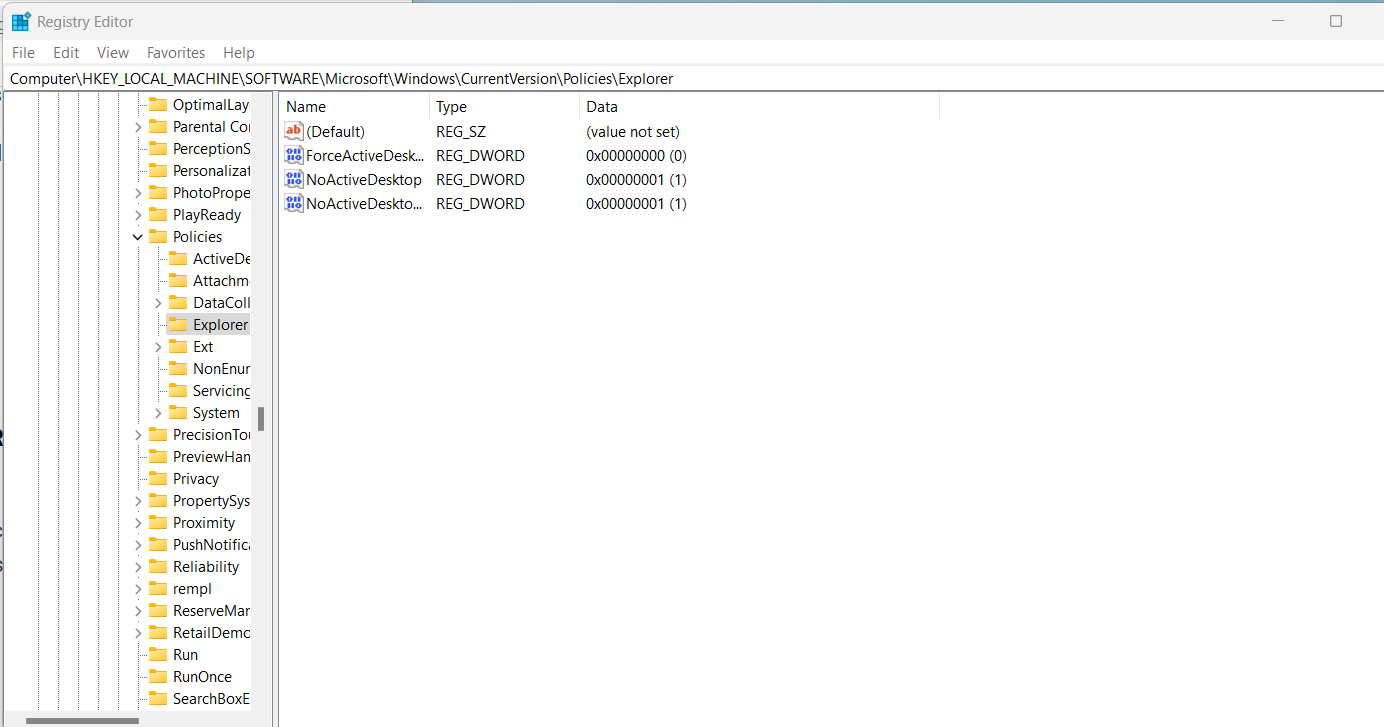Expand the System subkey under Policies
Screen dimensions: 1384x727
[x=158, y=413]
